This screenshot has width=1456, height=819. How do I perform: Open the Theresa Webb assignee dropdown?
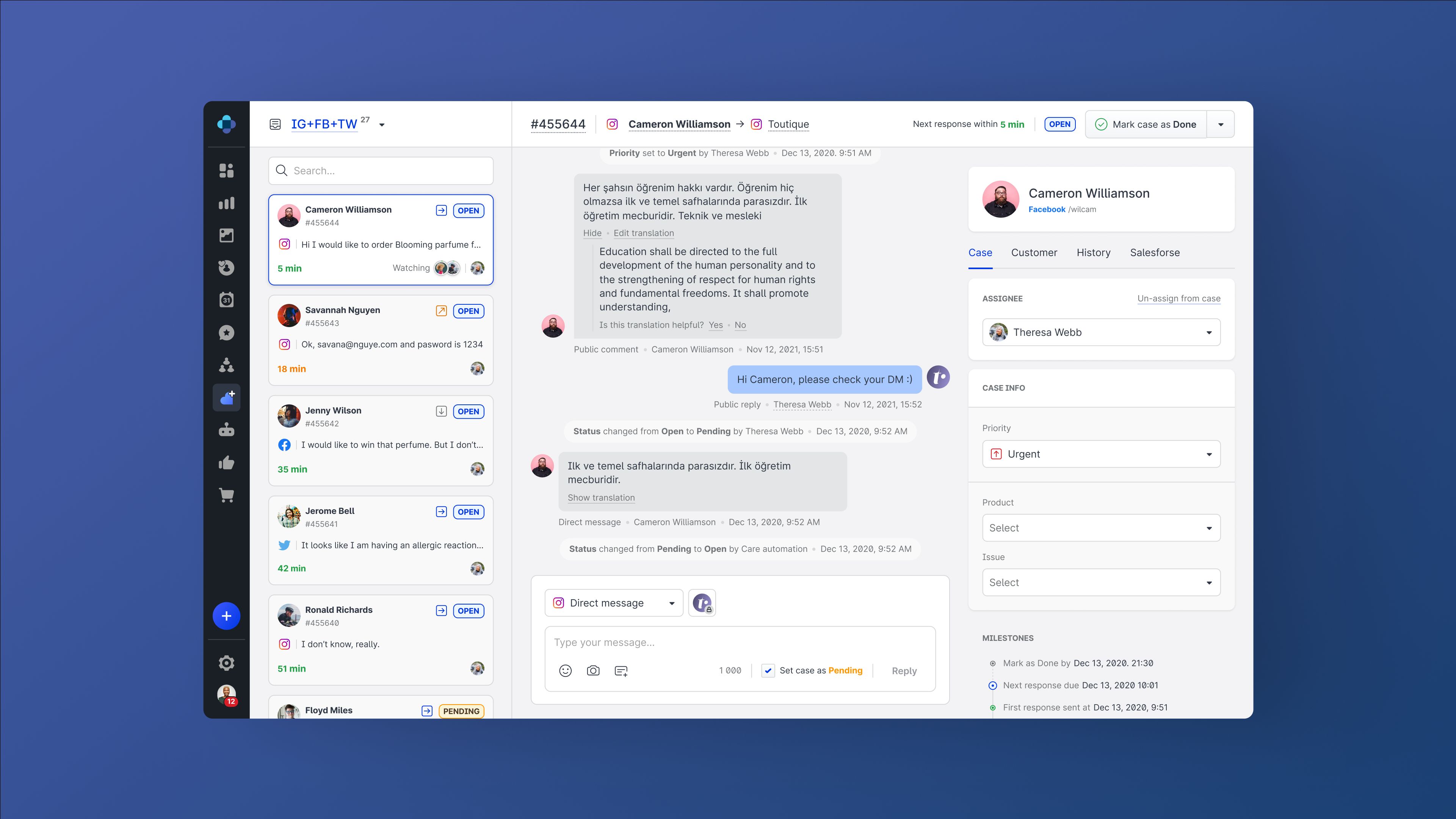(1101, 332)
